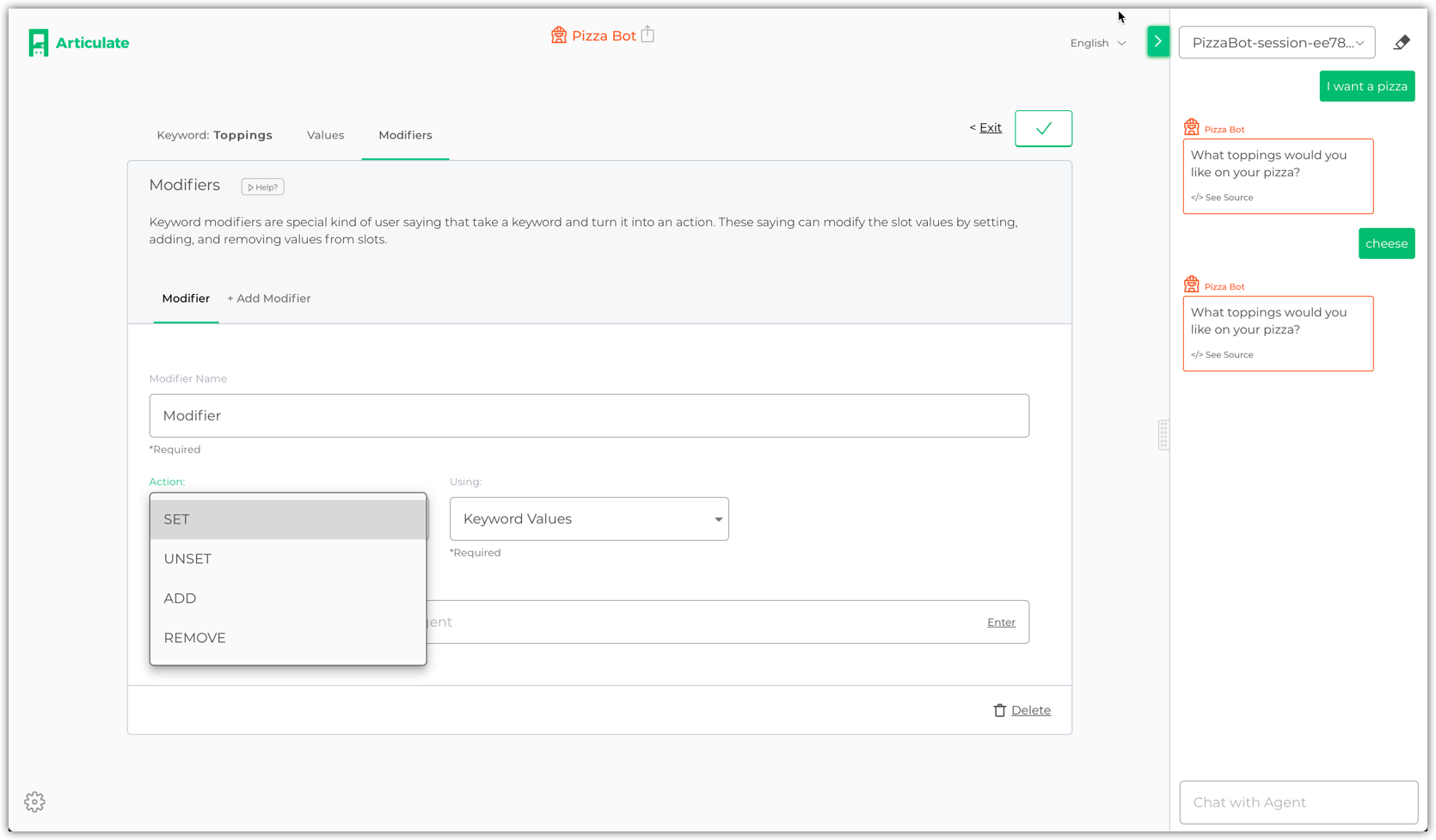This screenshot has width=1436, height=840.
Task: Click the trash icon beside Delete
Action: pos(999,710)
